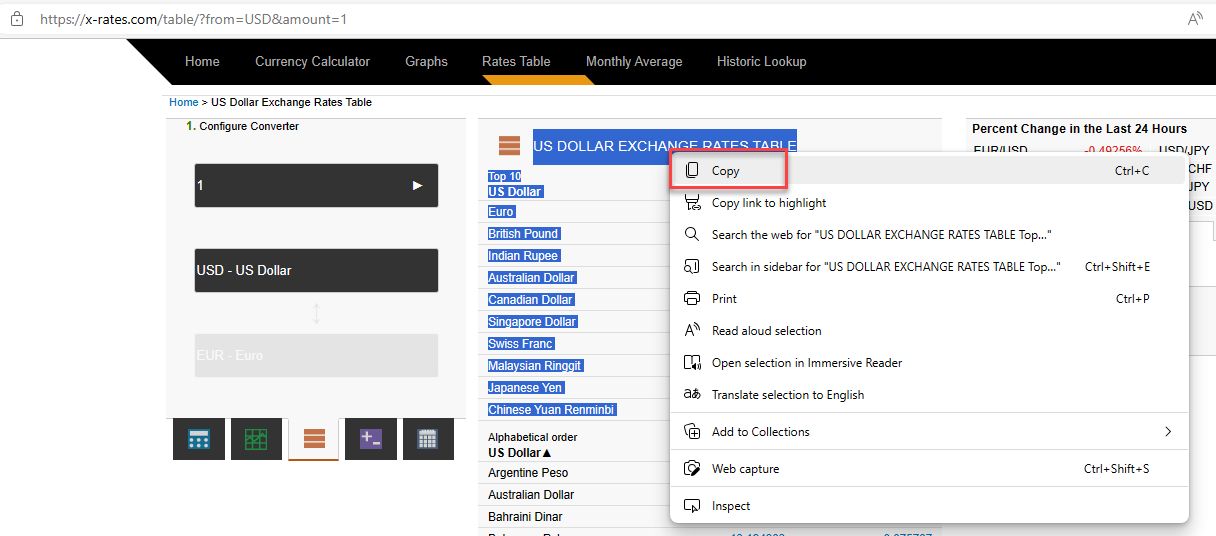Choose Copy from the context menu

929,171
